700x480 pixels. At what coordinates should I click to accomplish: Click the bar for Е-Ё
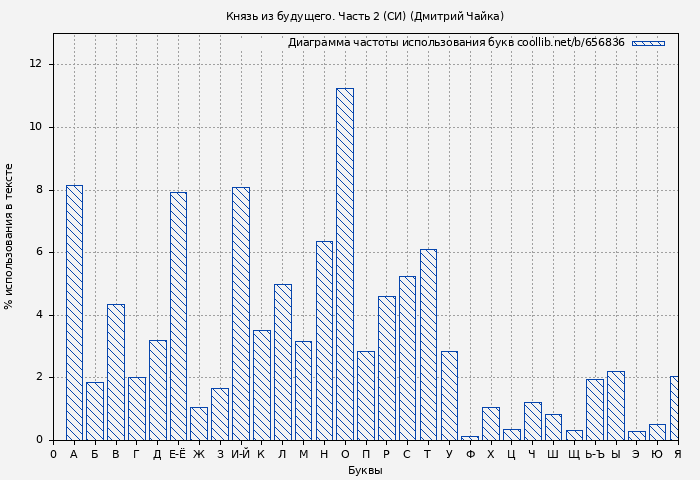click(178, 316)
